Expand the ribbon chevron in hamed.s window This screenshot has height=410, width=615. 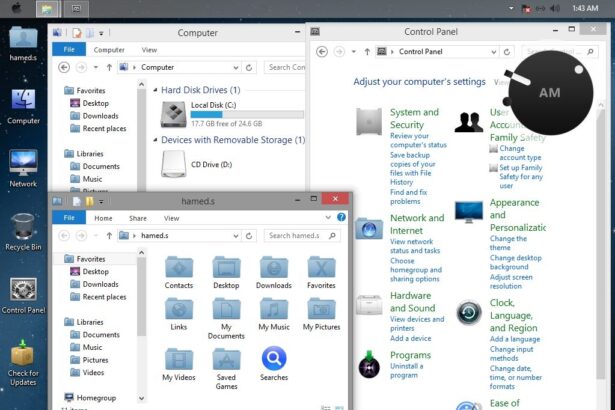click(x=328, y=217)
